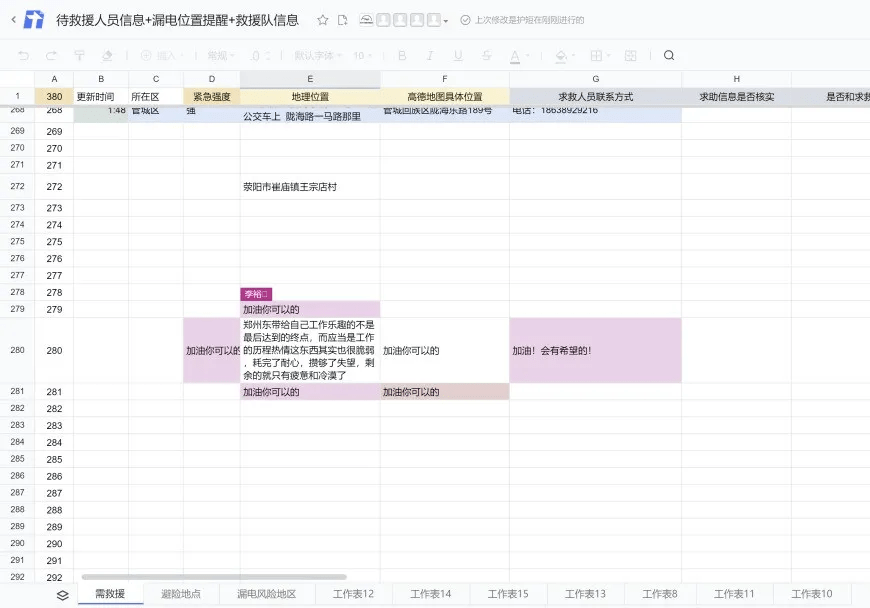Open the fill color dropdown arrow
Screen dimensions: 870x608
click(573, 55)
